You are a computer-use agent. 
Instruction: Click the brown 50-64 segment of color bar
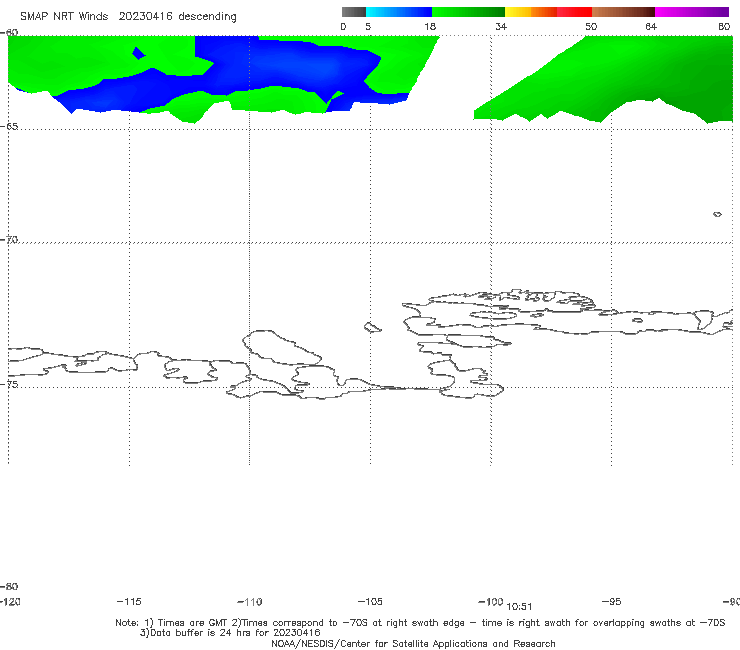coord(623,12)
